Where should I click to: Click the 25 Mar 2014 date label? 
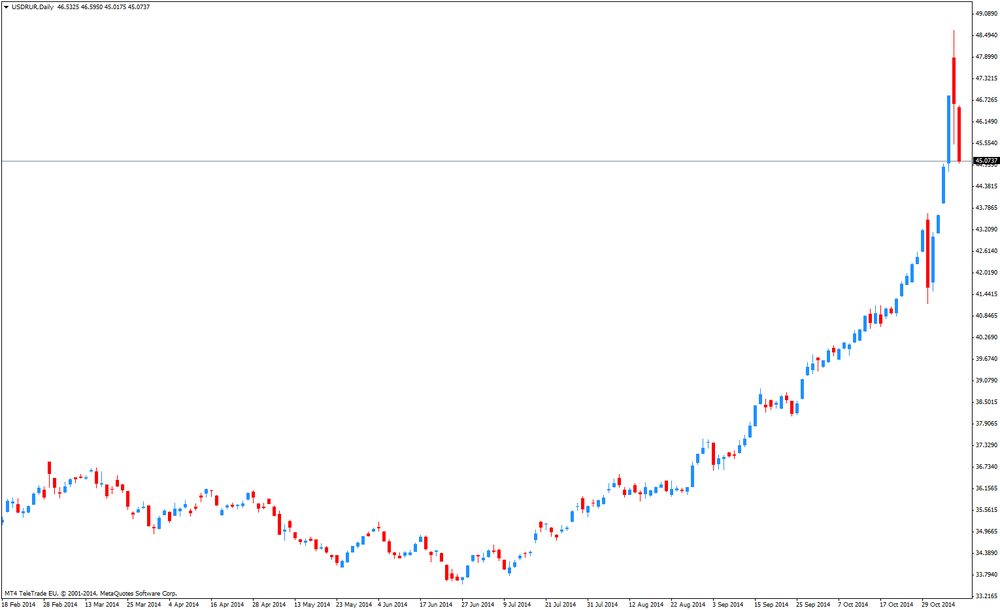144,604
